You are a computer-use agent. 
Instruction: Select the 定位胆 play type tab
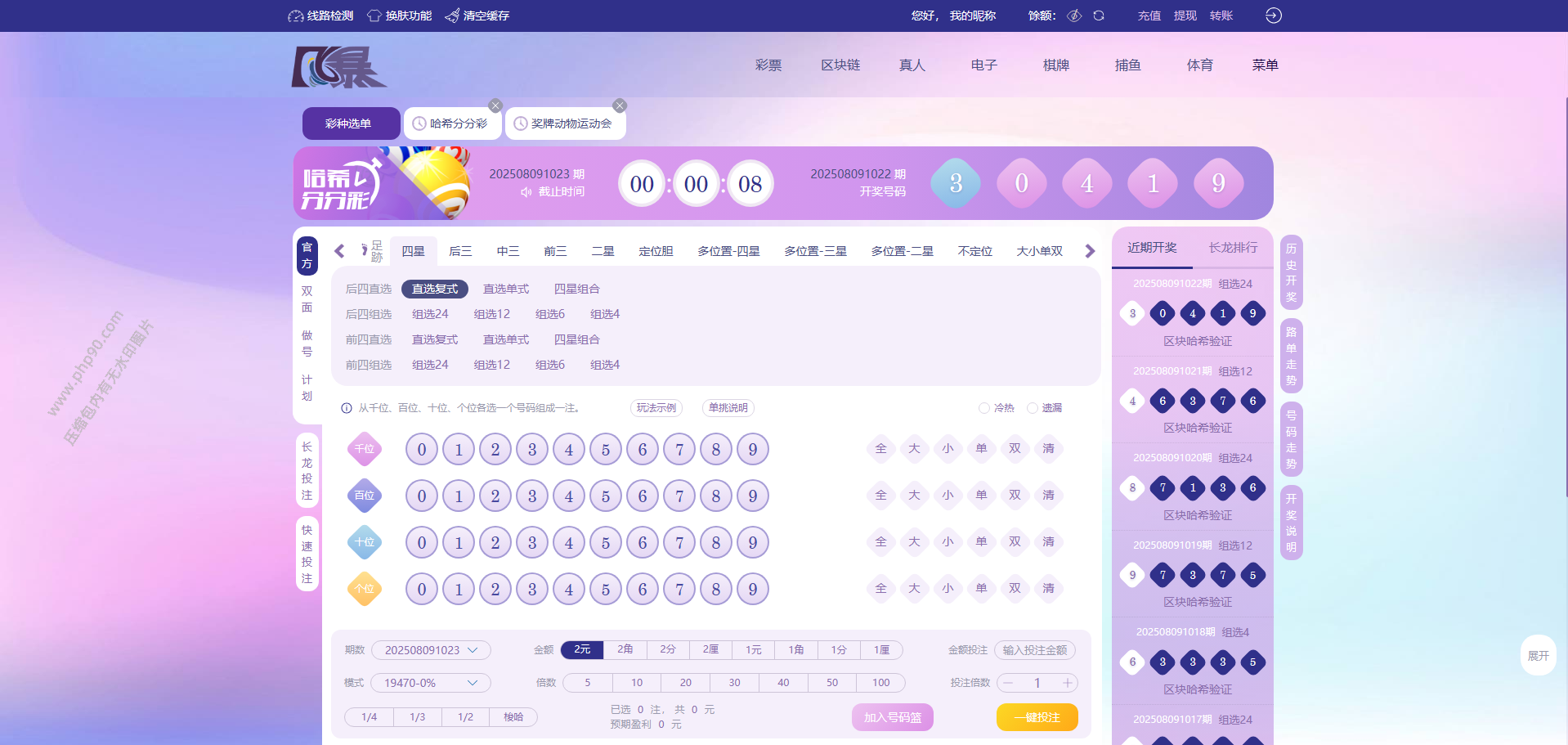click(656, 251)
